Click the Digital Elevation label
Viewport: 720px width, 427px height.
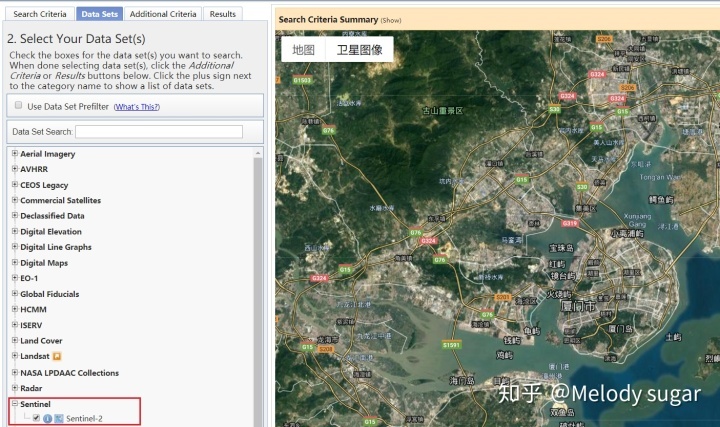(x=51, y=231)
